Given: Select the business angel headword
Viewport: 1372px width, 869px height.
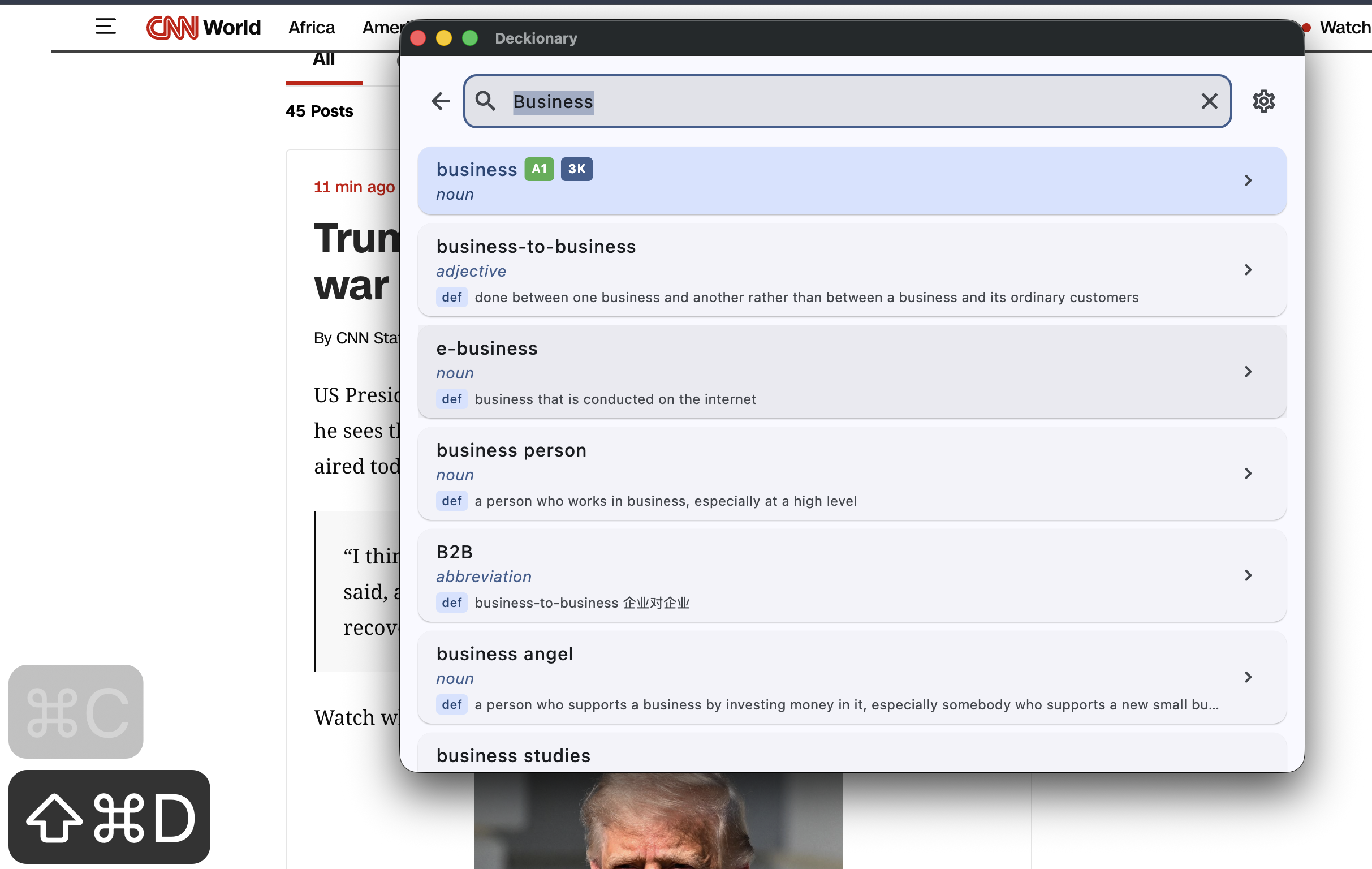Looking at the screenshot, I should point(504,654).
